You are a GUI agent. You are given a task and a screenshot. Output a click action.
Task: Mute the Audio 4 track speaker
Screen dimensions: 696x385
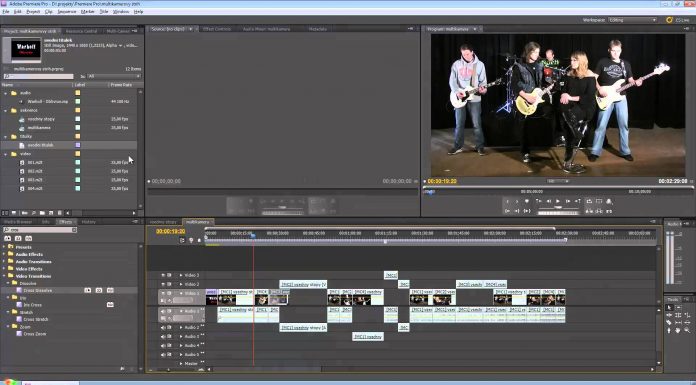(x=163, y=345)
